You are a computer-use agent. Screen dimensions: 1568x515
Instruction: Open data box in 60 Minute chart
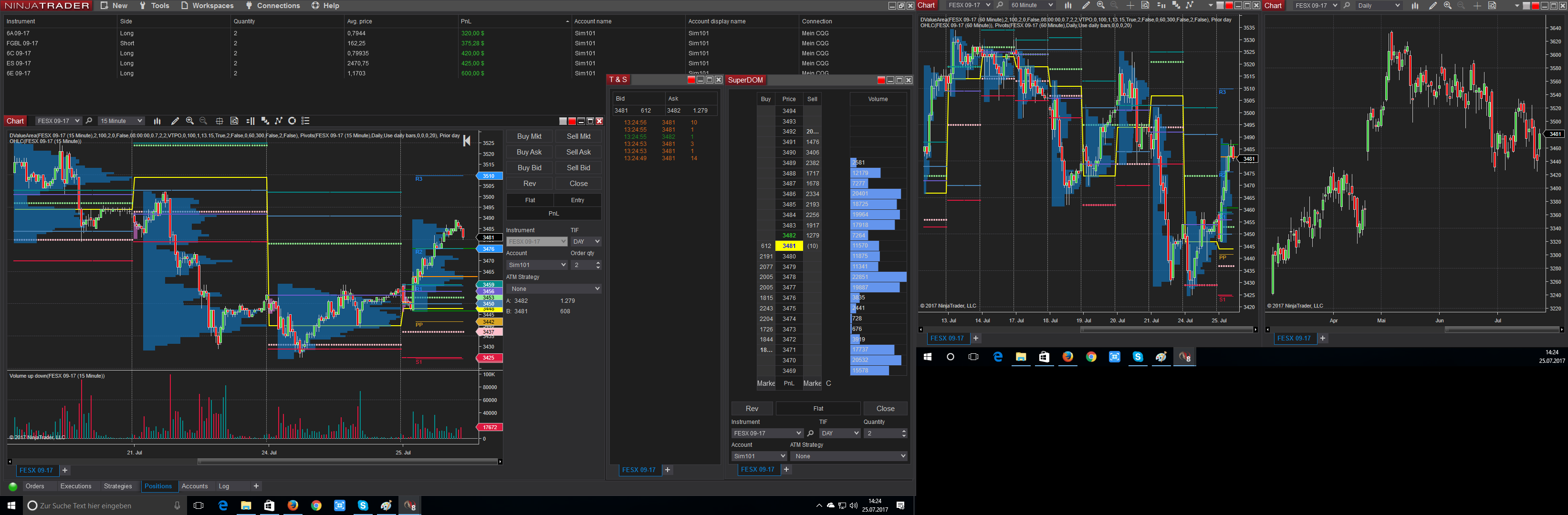coord(1145,5)
